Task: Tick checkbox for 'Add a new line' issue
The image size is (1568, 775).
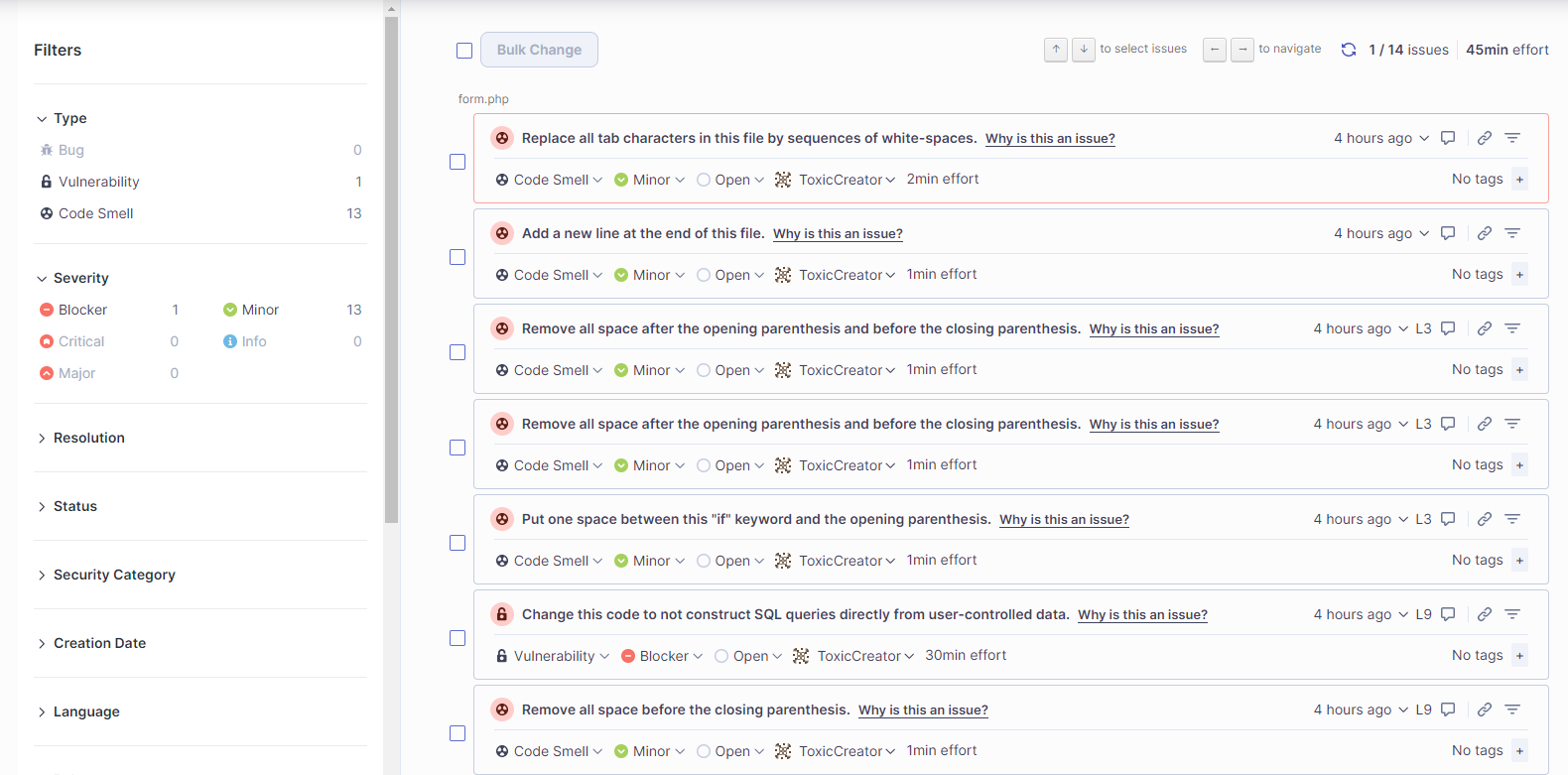Action: click(457, 257)
